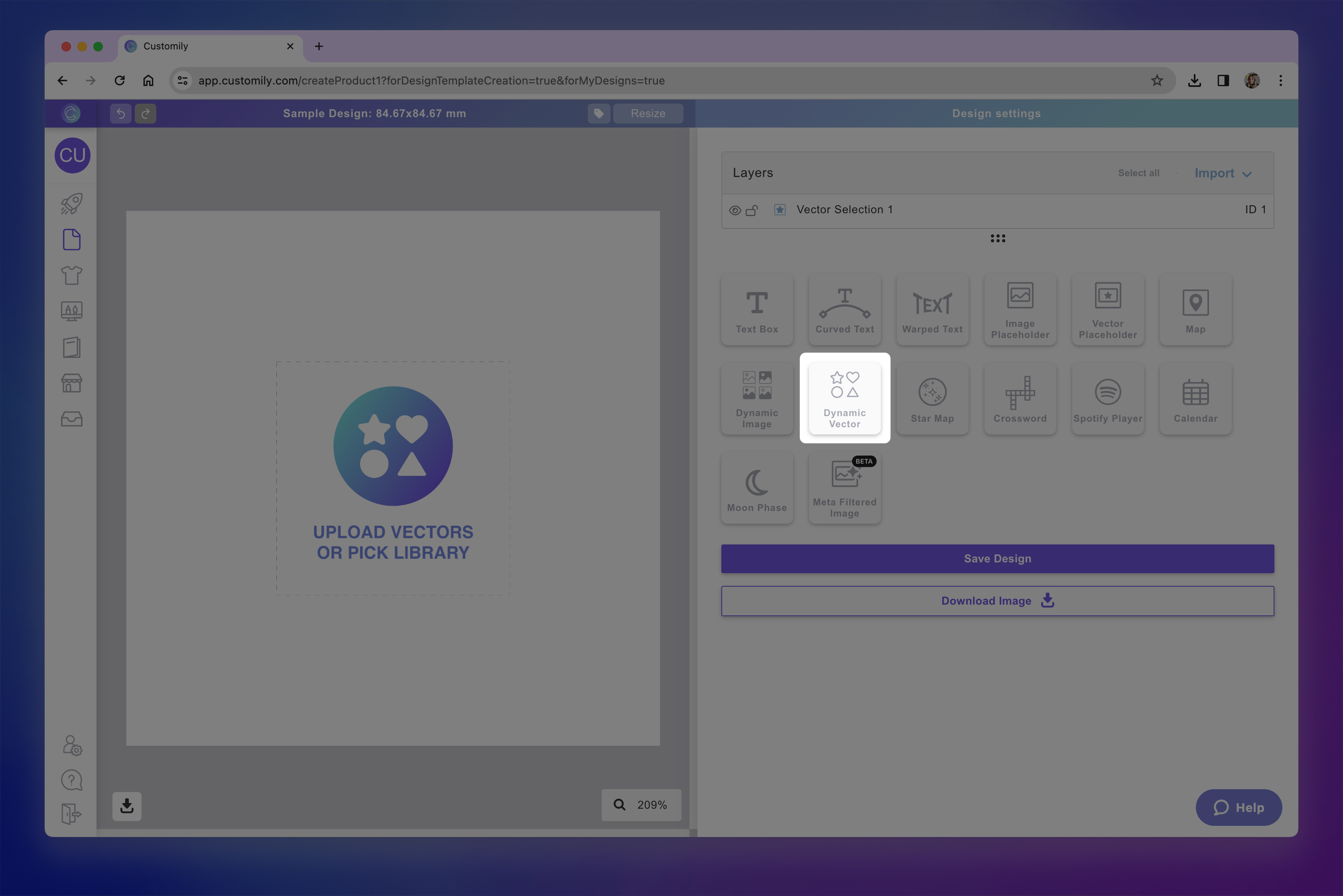Add a Crossword element to the design
This screenshot has height=896, width=1343.
(x=1020, y=398)
